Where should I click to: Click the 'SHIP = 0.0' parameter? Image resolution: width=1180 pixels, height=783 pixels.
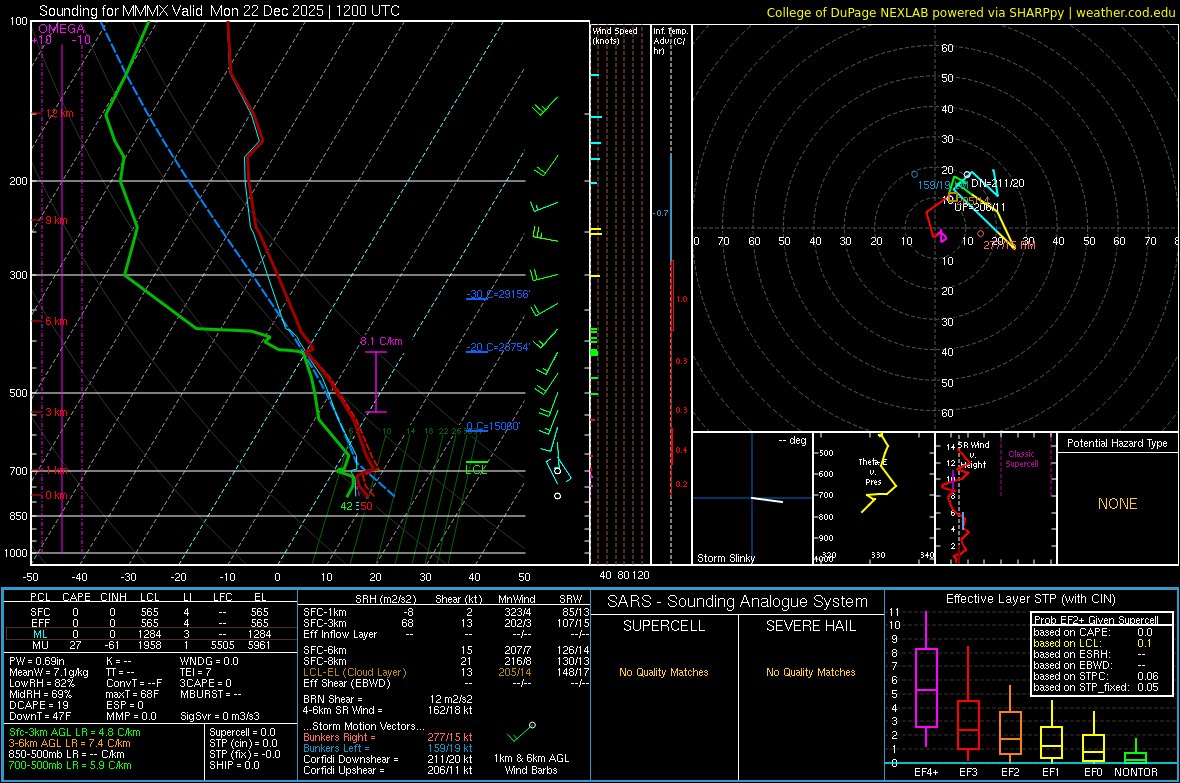coord(234,766)
